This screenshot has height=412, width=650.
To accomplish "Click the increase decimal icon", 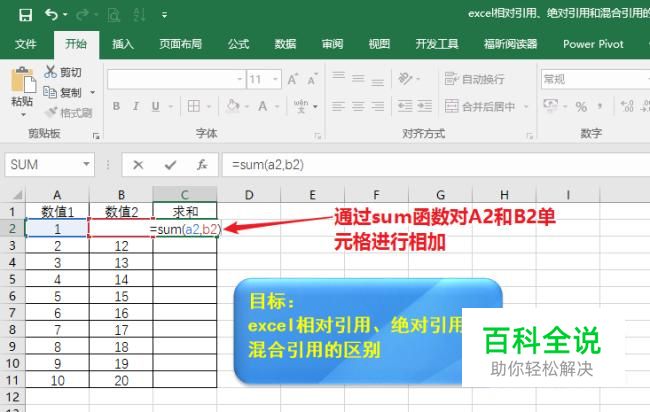I will [626, 107].
